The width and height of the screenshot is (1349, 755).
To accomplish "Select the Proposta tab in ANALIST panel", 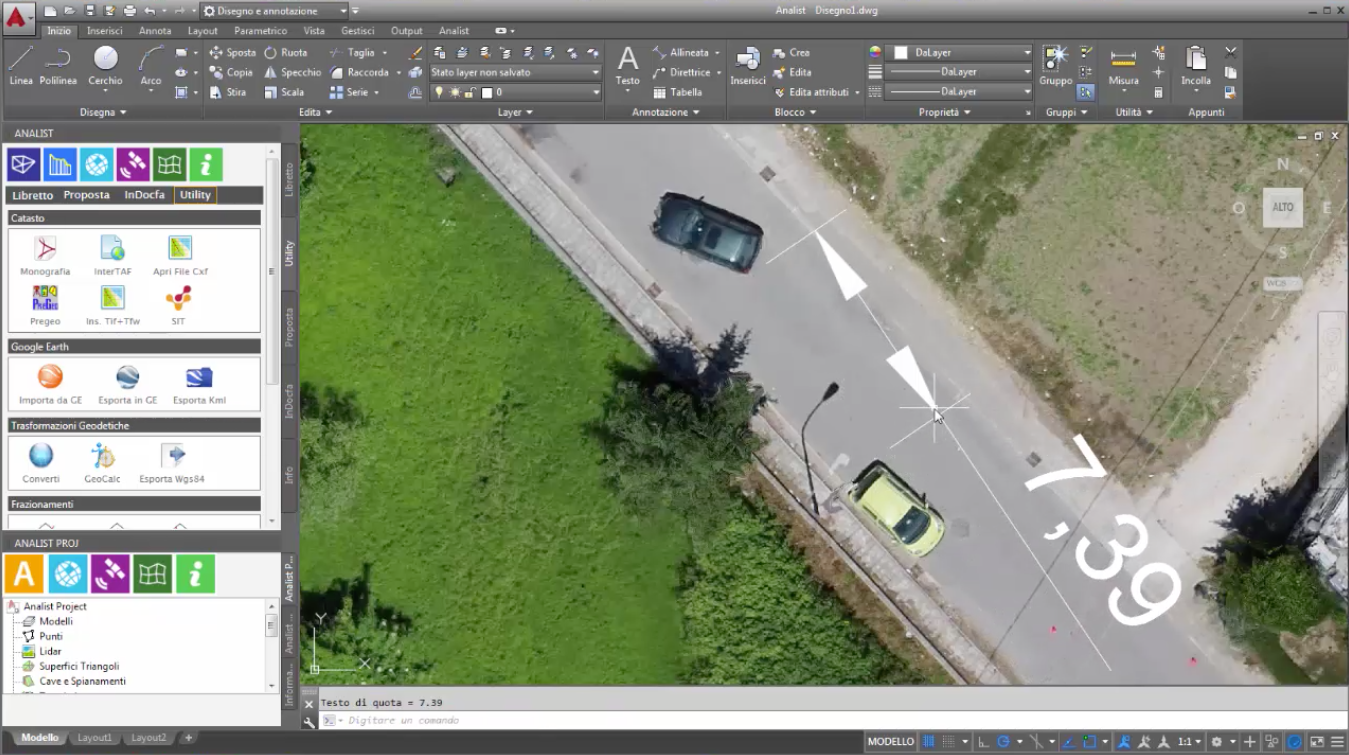I will click(x=87, y=195).
